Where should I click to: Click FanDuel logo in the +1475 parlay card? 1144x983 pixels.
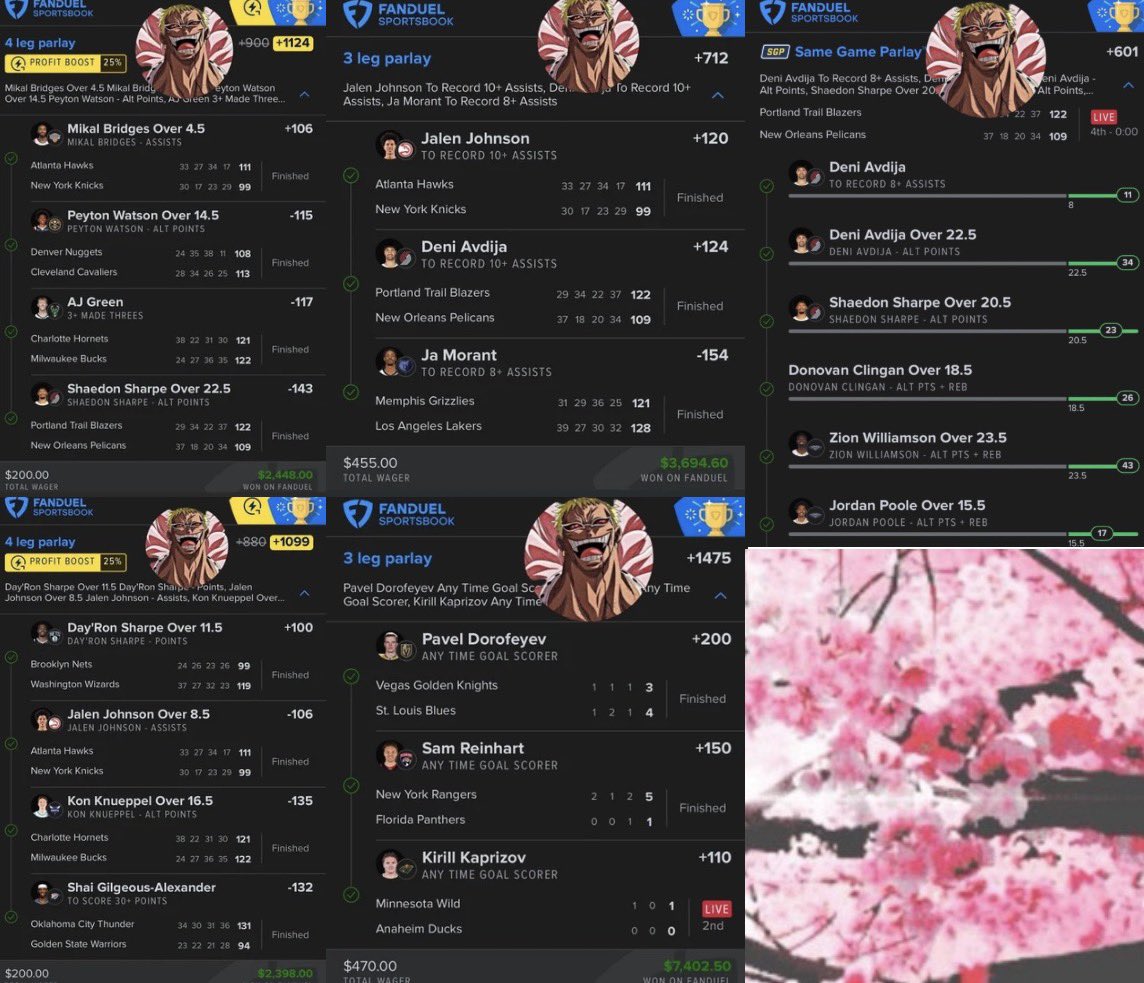point(398,514)
